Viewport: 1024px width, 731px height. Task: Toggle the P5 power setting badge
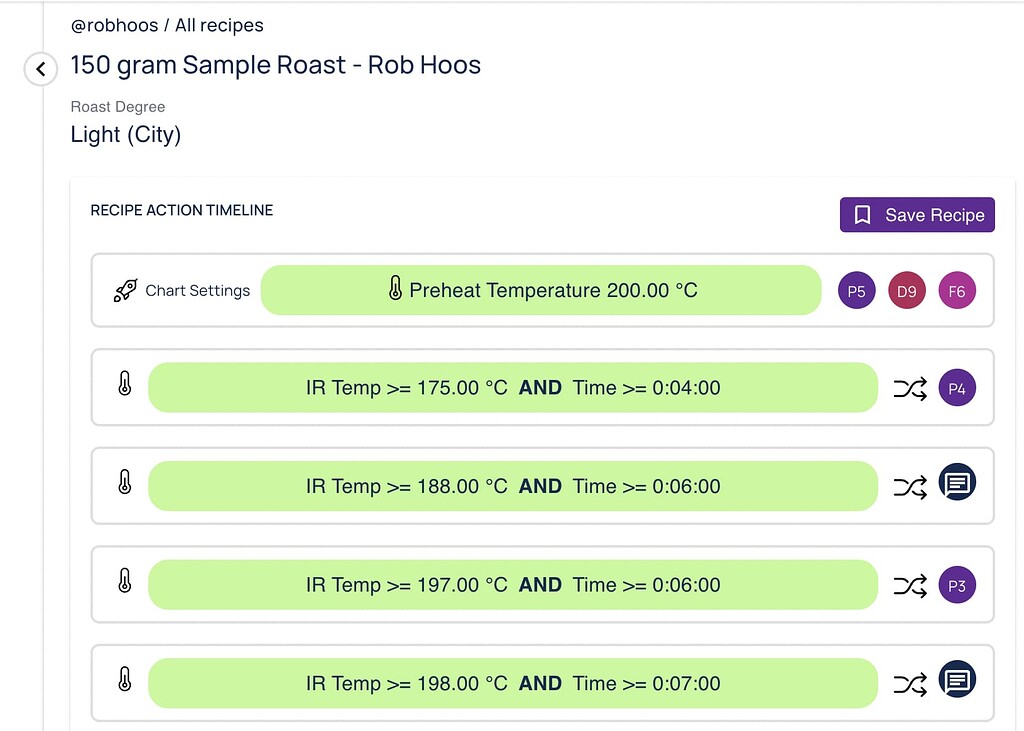coord(856,290)
